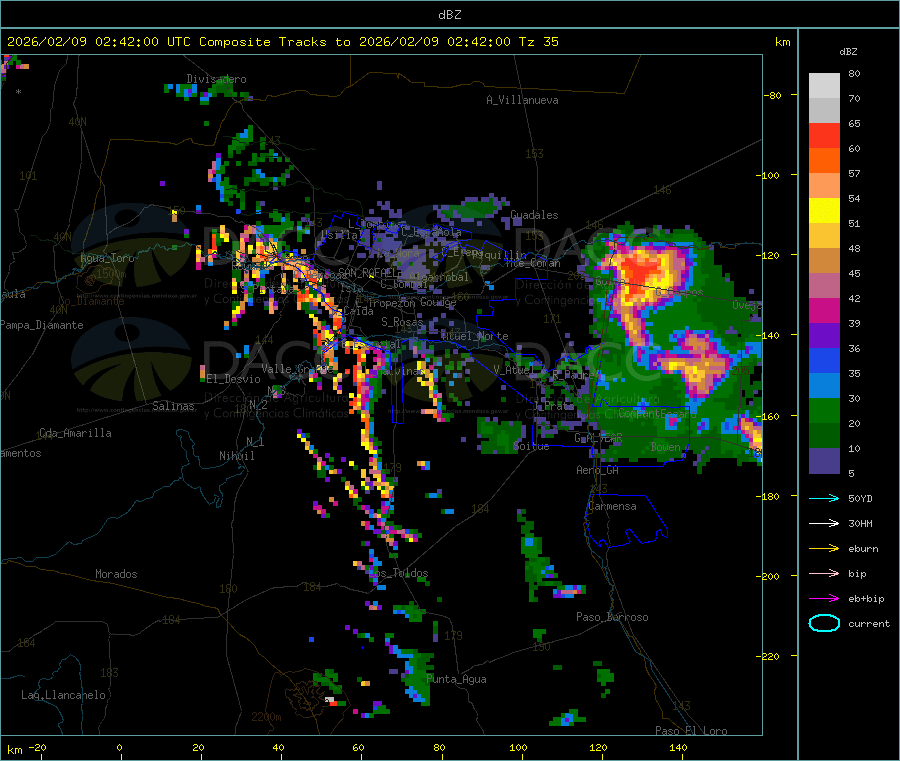
Task: Click the cyan 'current' ellipse legend icon
Action: pyautogui.click(x=824, y=623)
